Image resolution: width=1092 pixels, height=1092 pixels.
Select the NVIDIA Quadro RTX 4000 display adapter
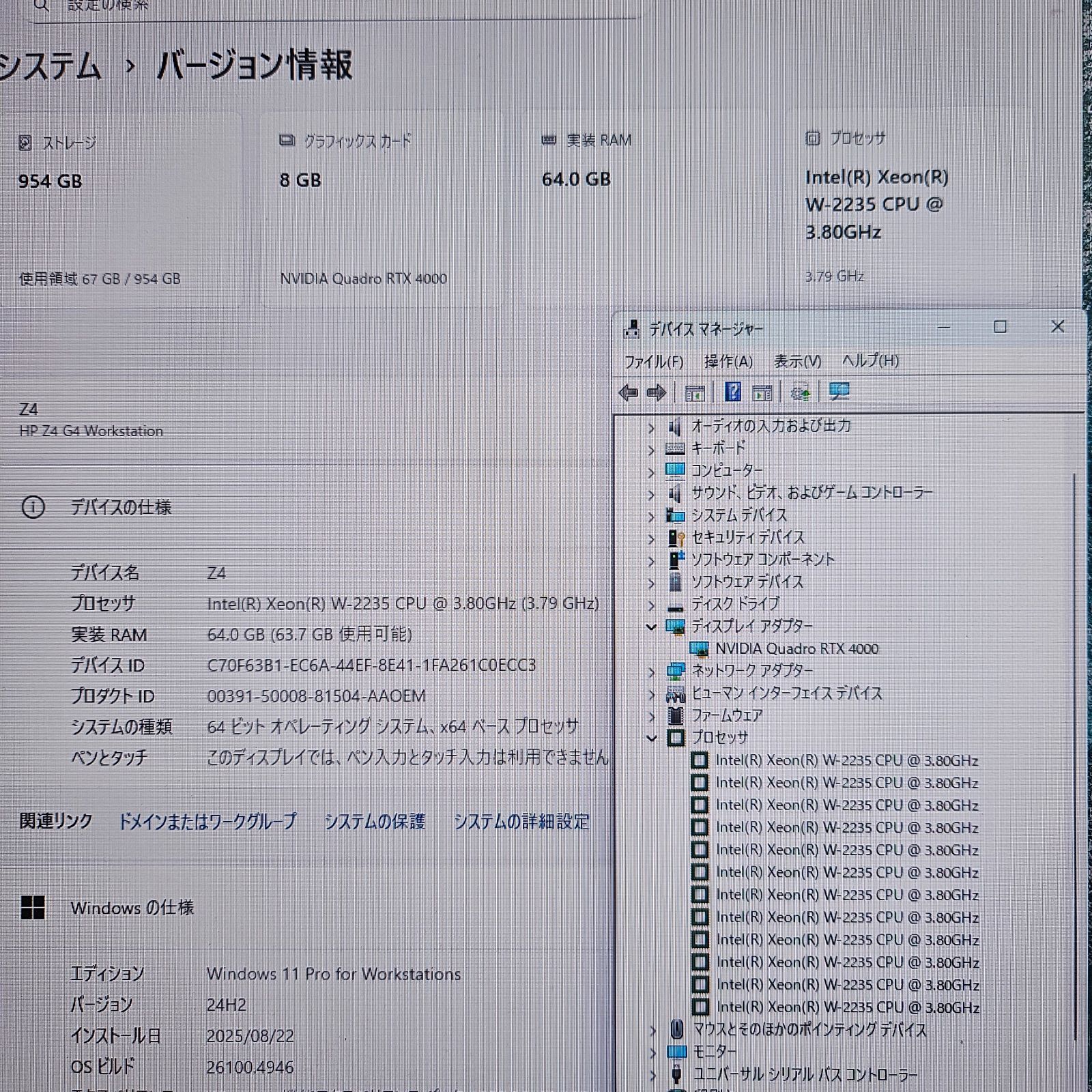point(796,649)
